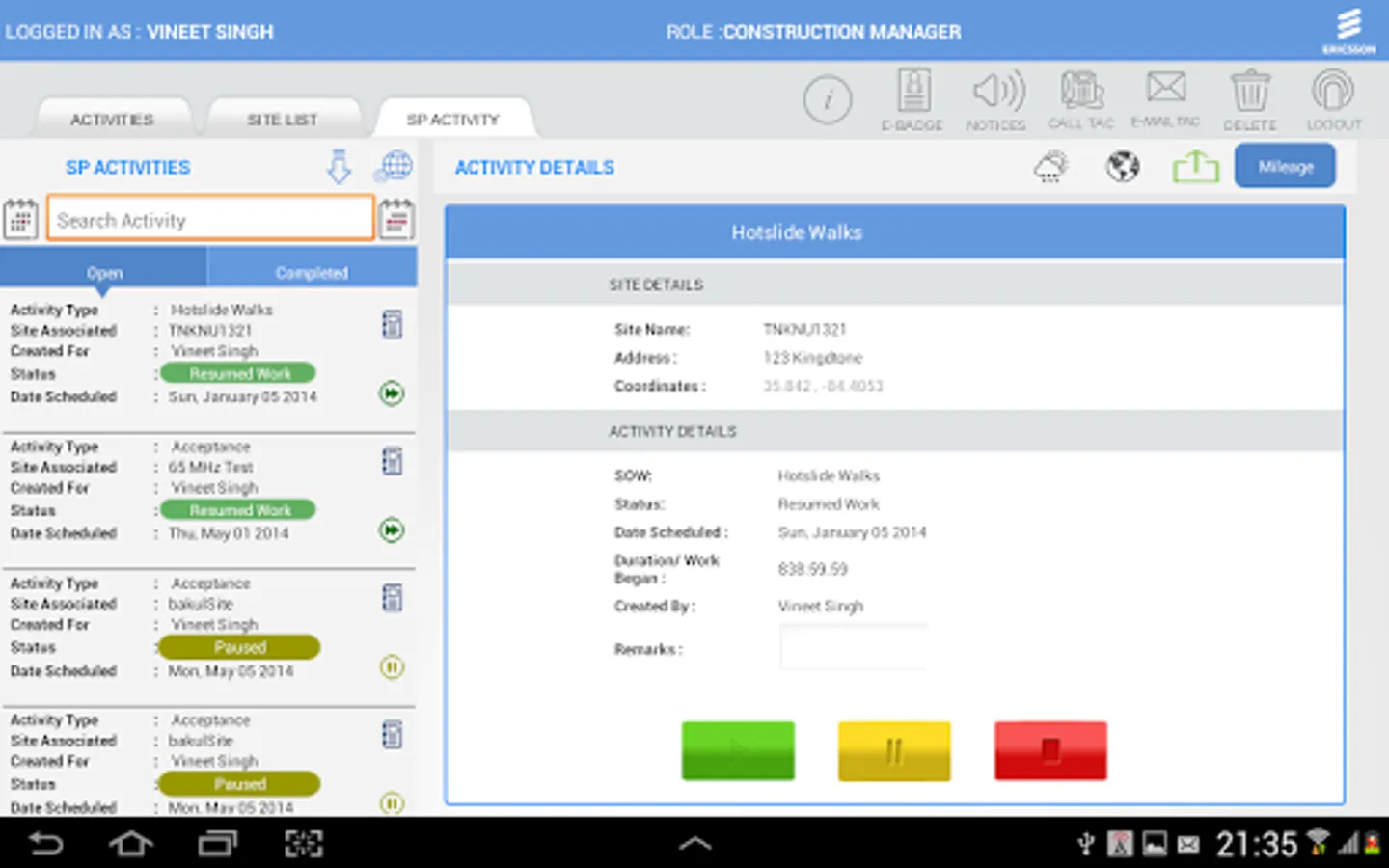Open the globe map icon beside SP Activities
Screen dimensions: 1389x868
pyautogui.click(x=394, y=167)
